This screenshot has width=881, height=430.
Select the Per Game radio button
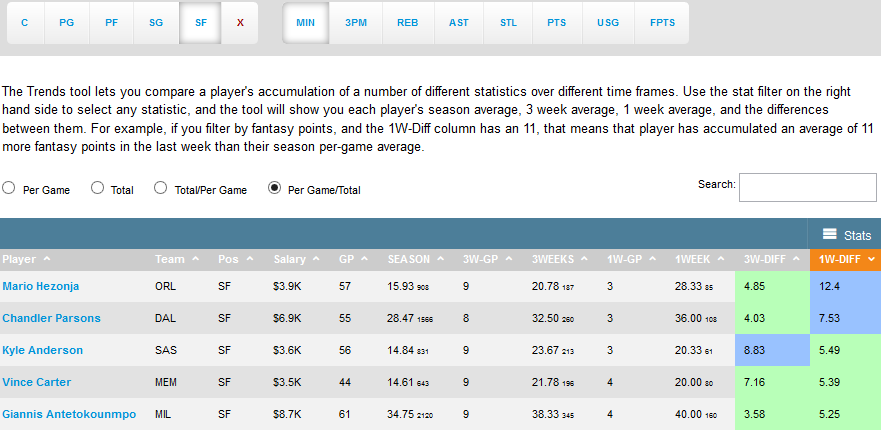(x=8, y=188)
